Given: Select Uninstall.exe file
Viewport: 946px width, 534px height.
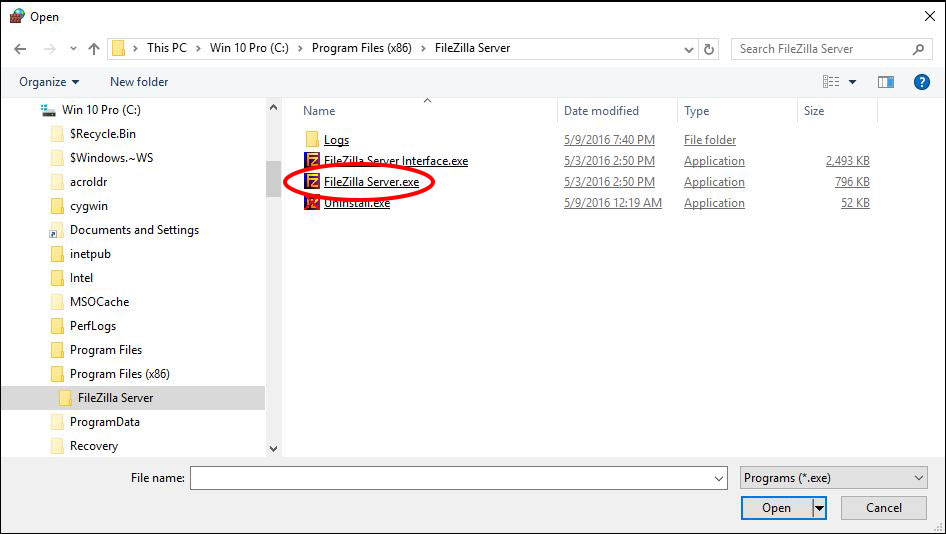Looking at the screenshot, I should [x=357, y=203].
